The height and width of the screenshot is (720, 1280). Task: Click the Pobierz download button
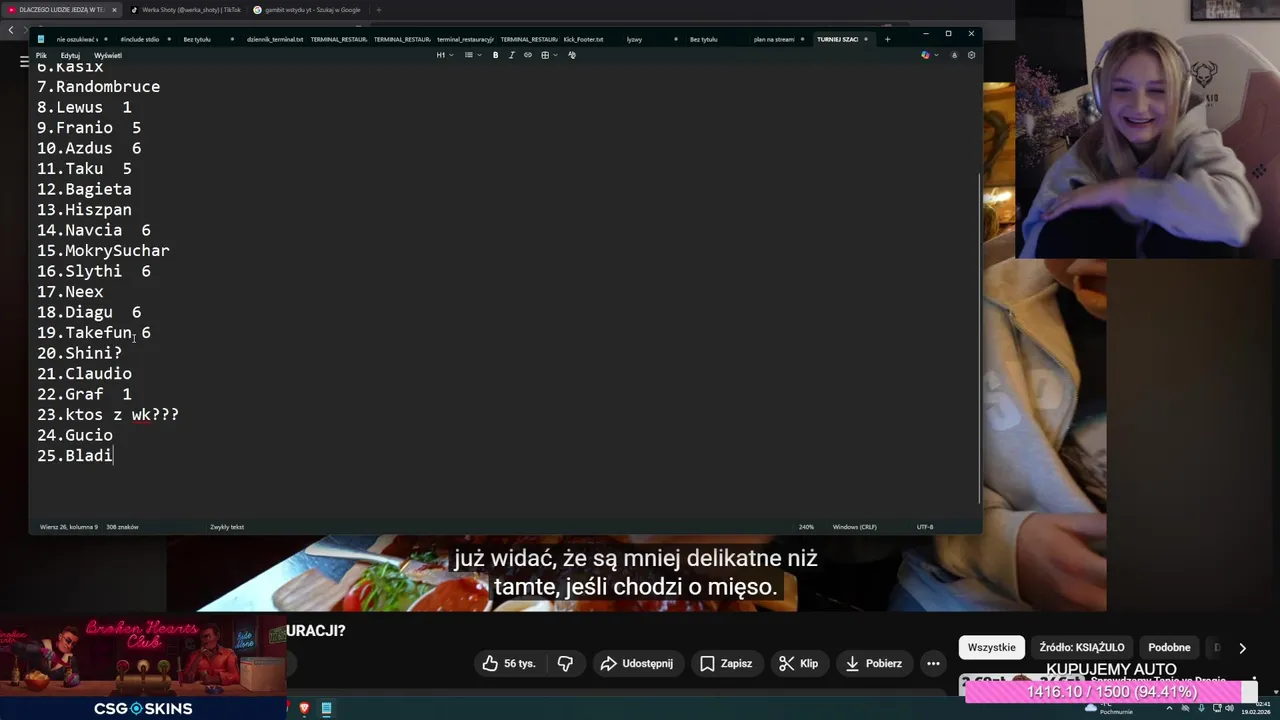point(874,663)
